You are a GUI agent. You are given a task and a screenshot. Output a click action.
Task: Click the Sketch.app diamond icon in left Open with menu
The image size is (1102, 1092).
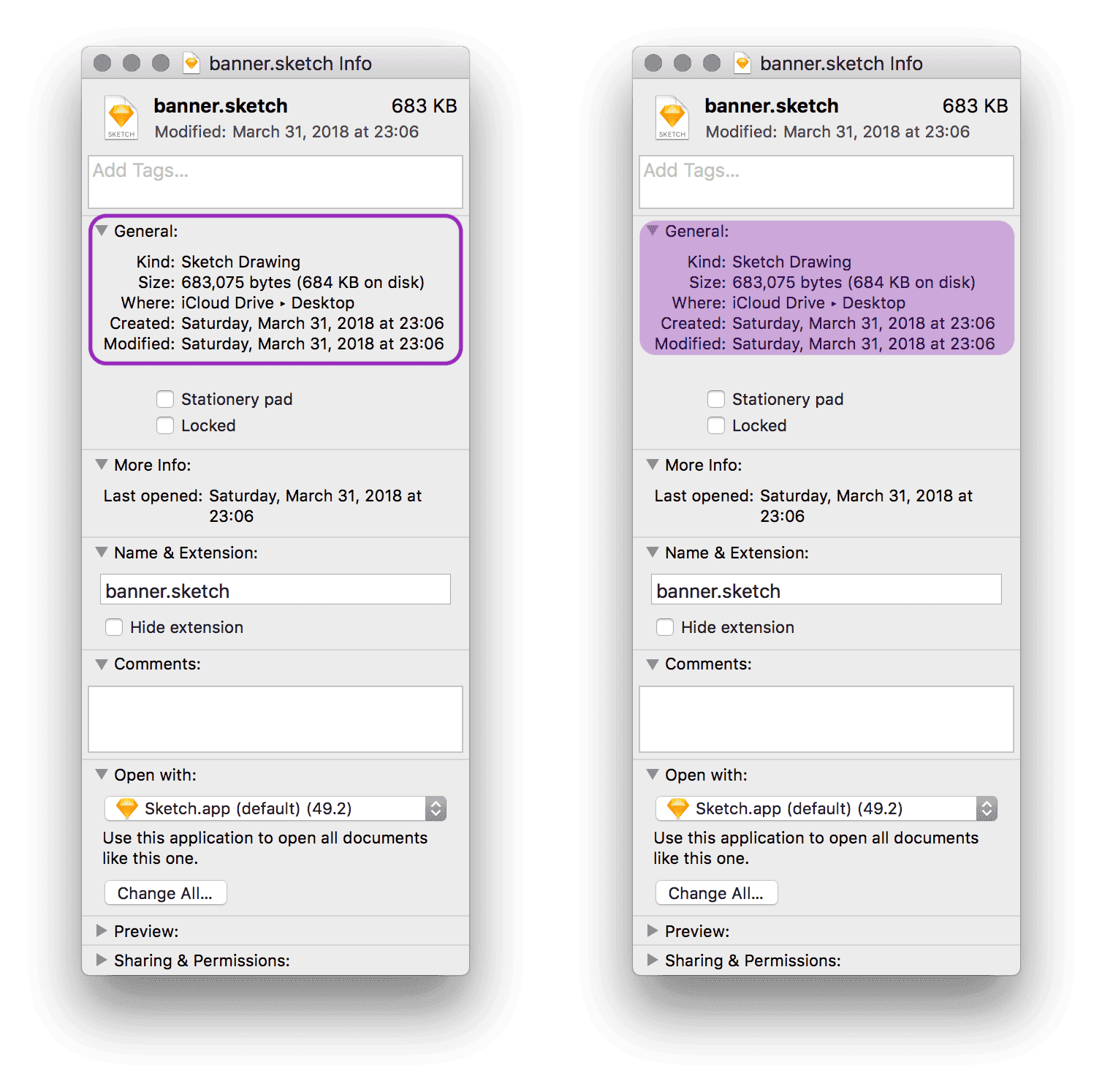click(x=127, y=808)
